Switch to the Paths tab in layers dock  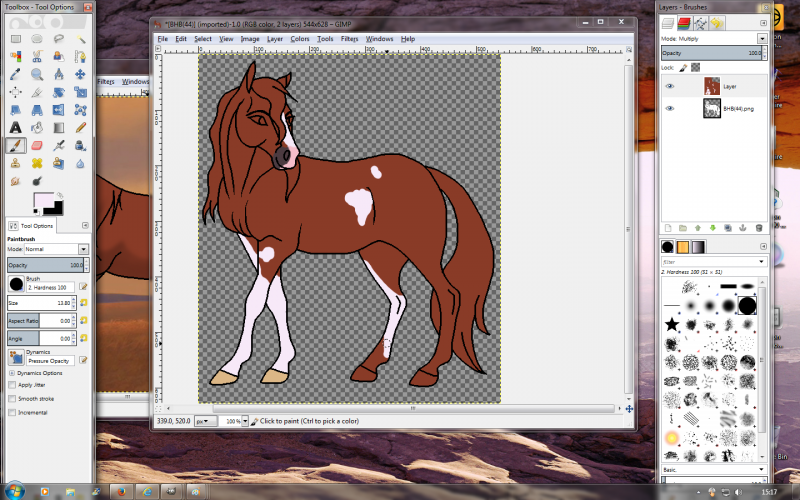point(701,23)
